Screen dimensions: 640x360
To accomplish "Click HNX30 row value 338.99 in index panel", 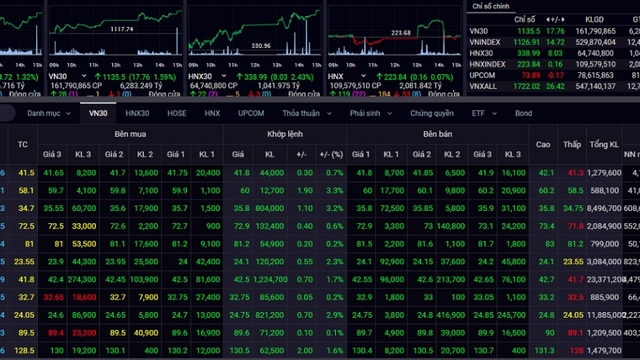I will tap(528, 53).
